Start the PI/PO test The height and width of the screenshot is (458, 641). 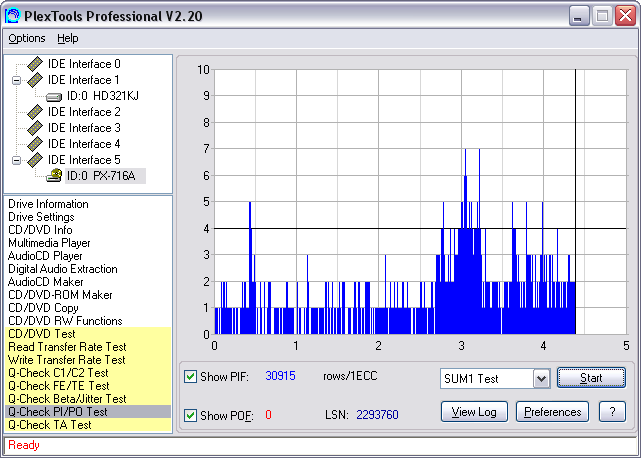click(591, 378)
